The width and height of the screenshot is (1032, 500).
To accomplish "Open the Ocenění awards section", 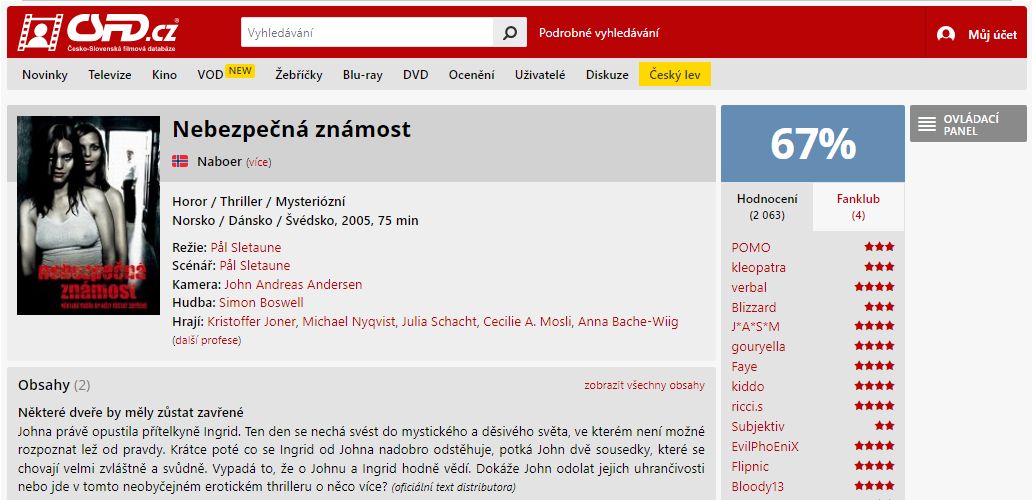I will (x=471, y=75).
